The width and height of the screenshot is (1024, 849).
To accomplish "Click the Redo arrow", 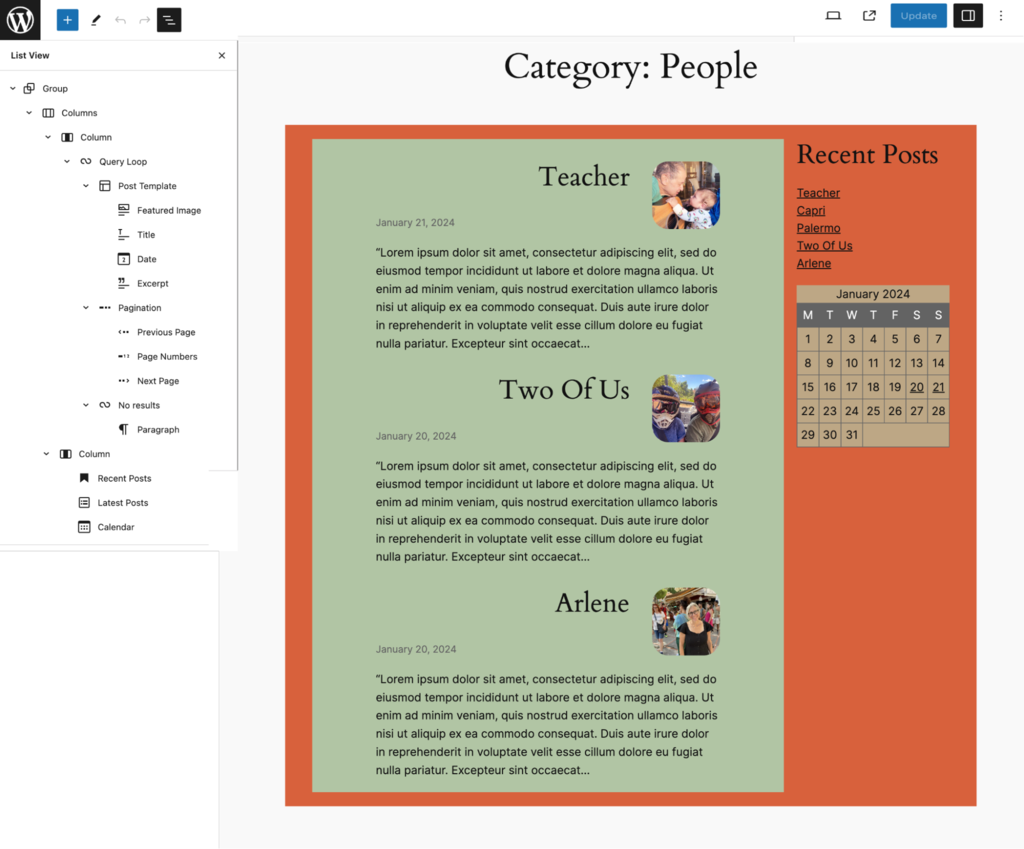I will (x=145, y=20).
